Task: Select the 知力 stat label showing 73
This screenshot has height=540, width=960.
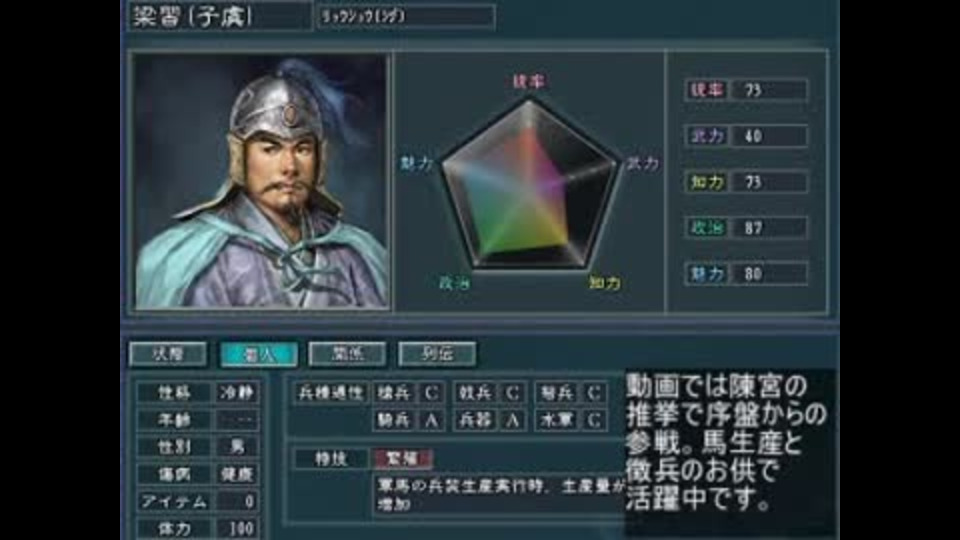Action: coord(707,182)
